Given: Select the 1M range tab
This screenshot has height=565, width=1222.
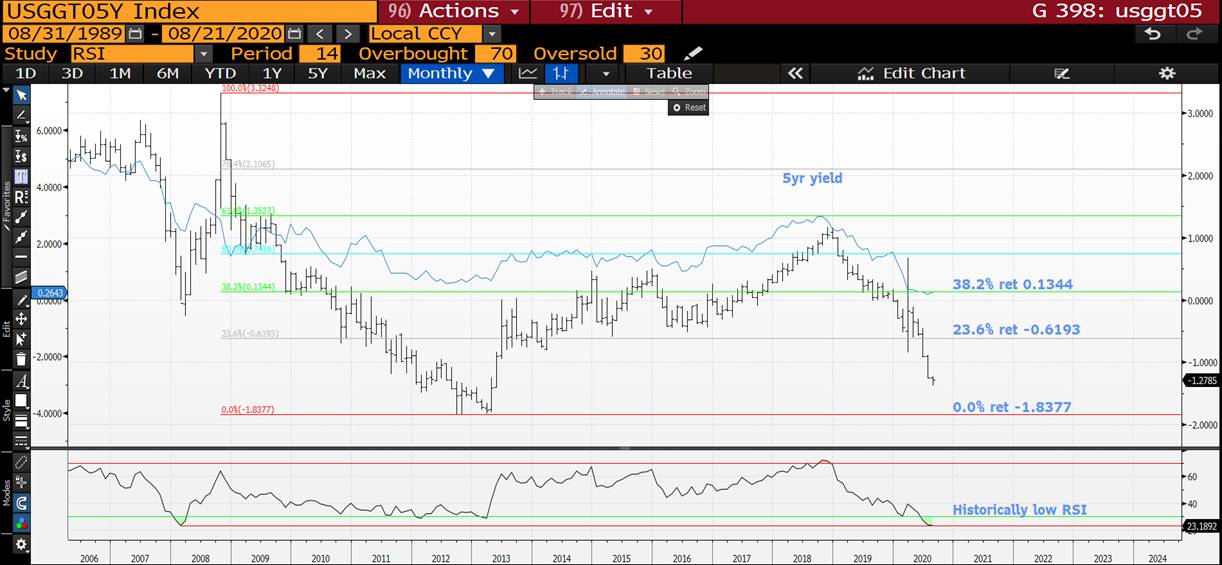Looking at the screenshot, I should click(x=120, y=73).
